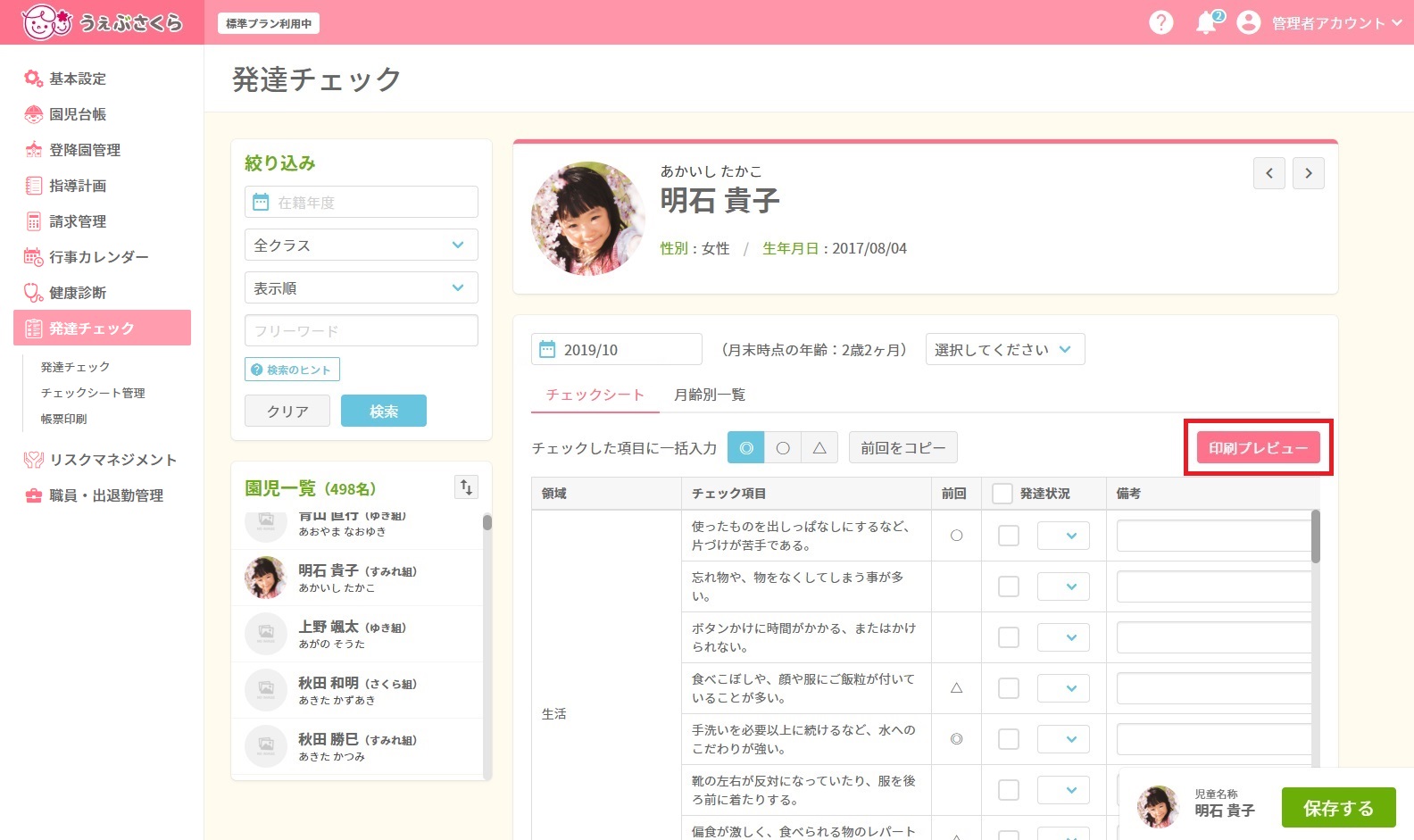Open the 全クラス class dropdown
This screenshot has width=1414, height=840.
pos(362,245)
